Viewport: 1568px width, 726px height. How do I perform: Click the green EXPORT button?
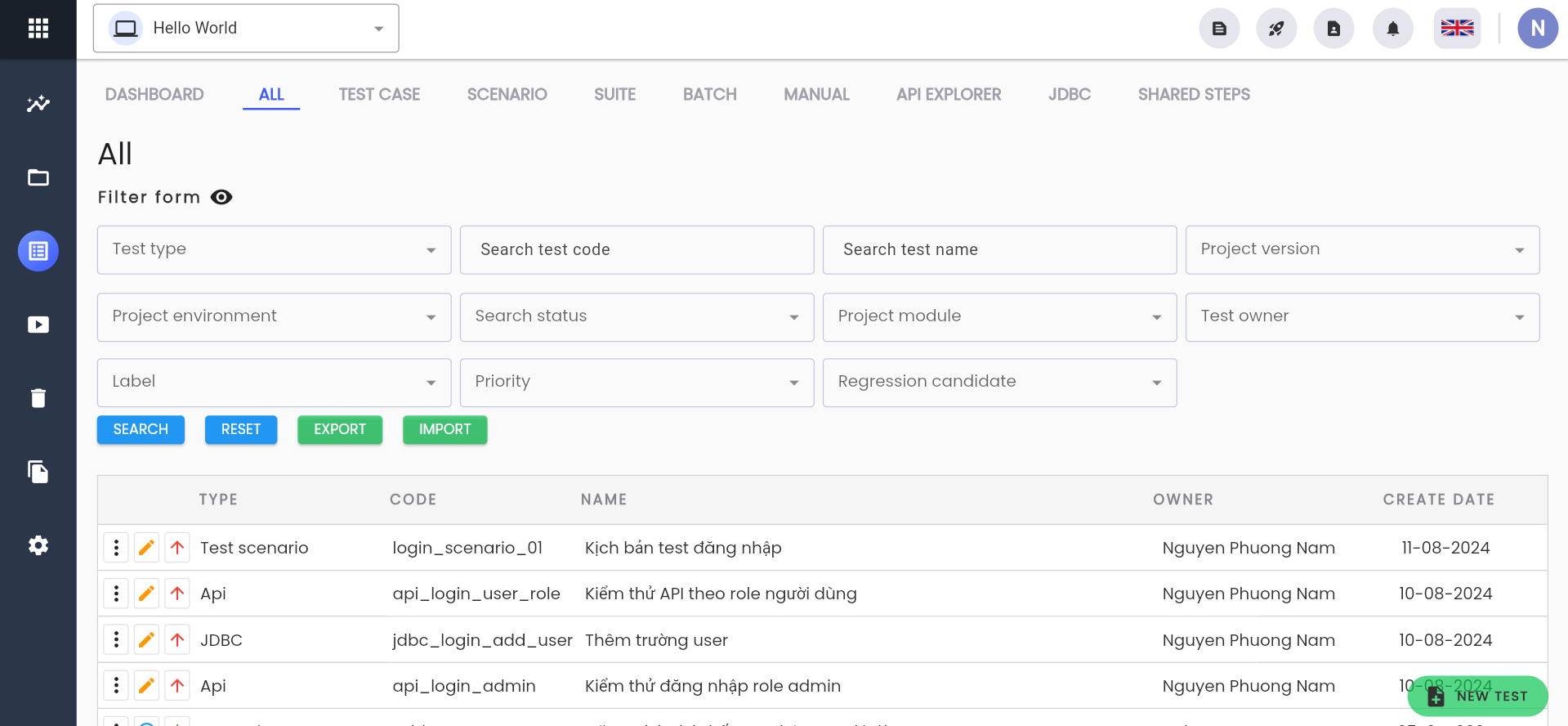(340, 429)
